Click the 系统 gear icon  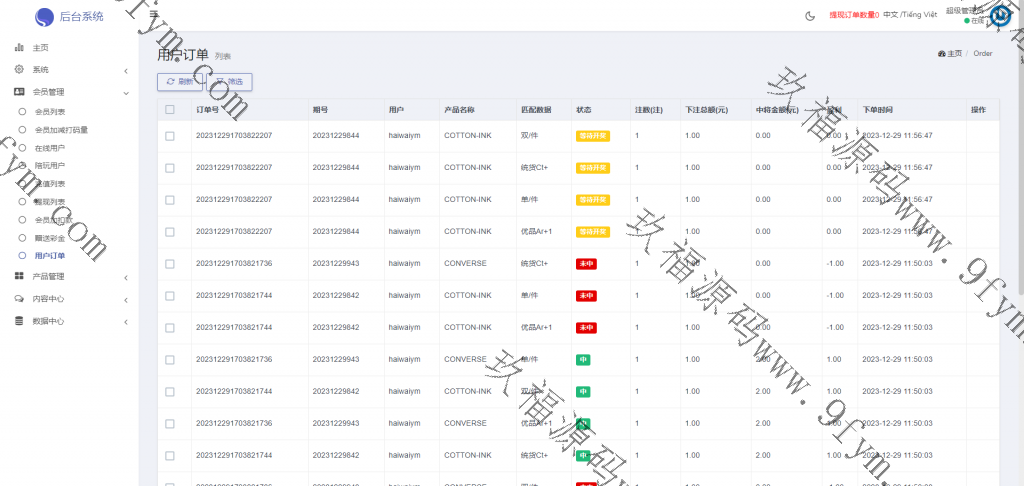[19, 70]
